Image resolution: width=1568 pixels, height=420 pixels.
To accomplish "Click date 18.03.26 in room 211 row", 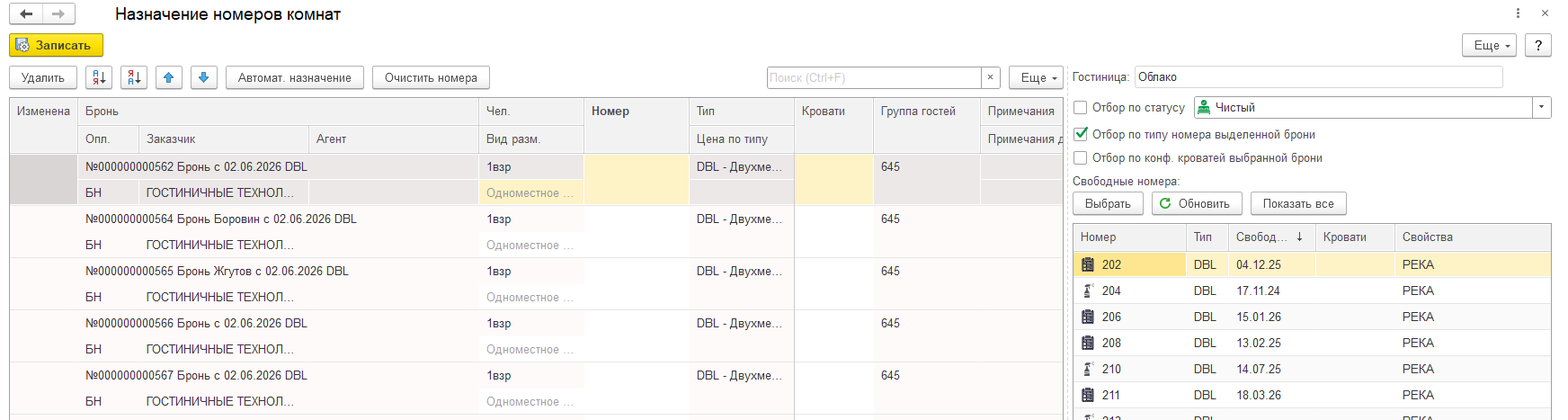I will point(1259,395).
